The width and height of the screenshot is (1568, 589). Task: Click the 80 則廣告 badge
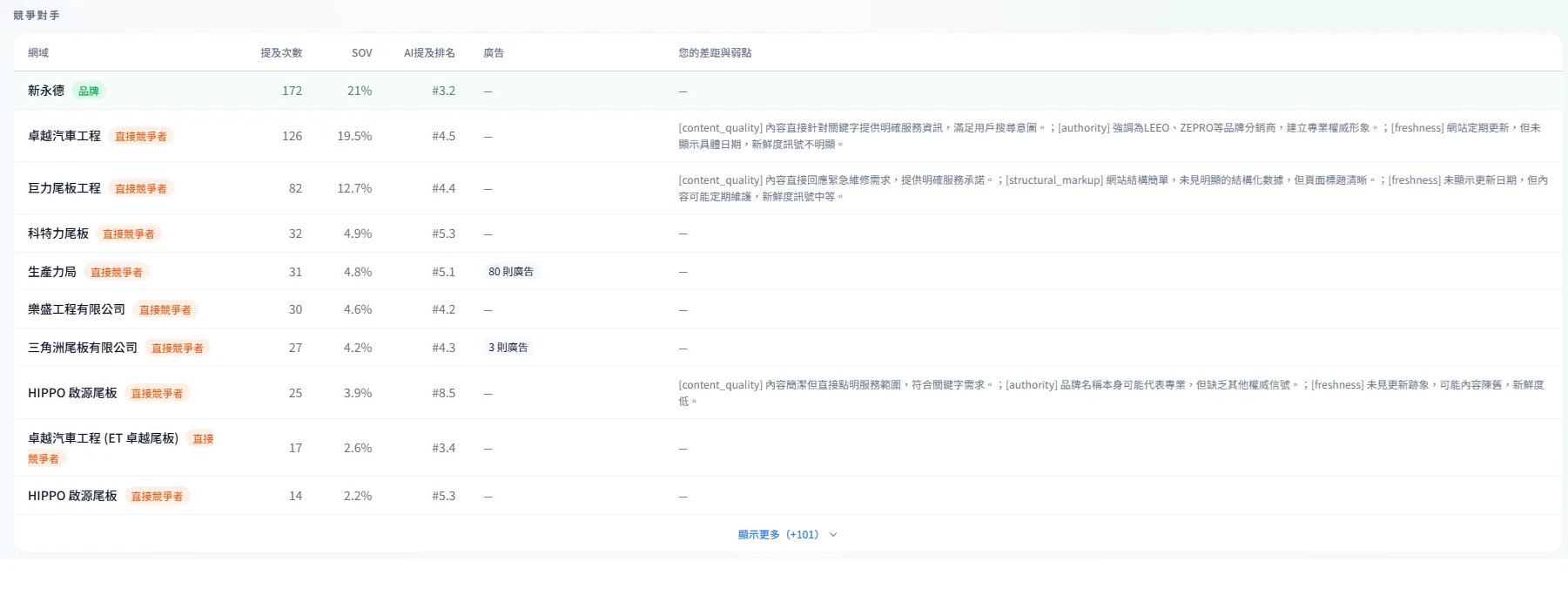tap(511, 272)
